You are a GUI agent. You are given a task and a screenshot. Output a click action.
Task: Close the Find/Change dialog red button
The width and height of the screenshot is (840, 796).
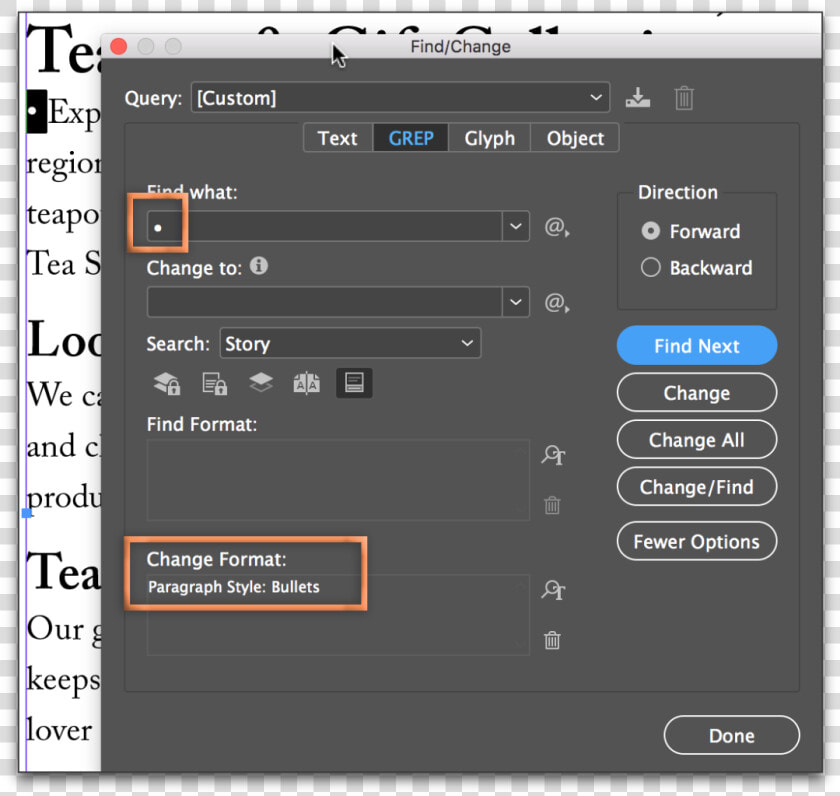[x=118, y=47]
